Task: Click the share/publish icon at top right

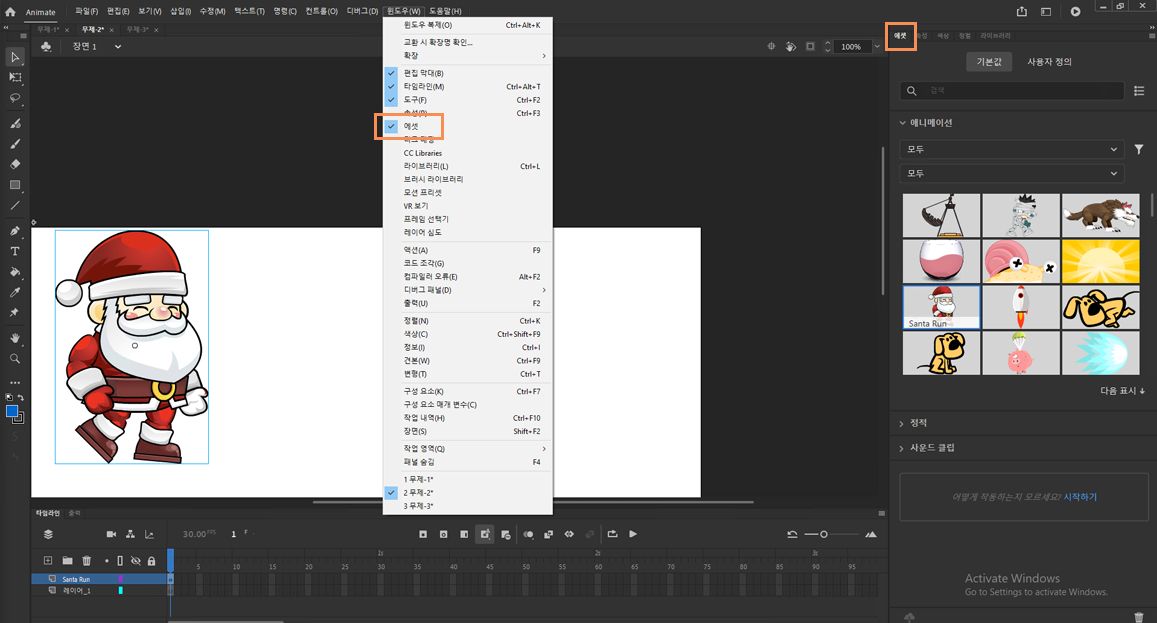Action: point(1022,11)
